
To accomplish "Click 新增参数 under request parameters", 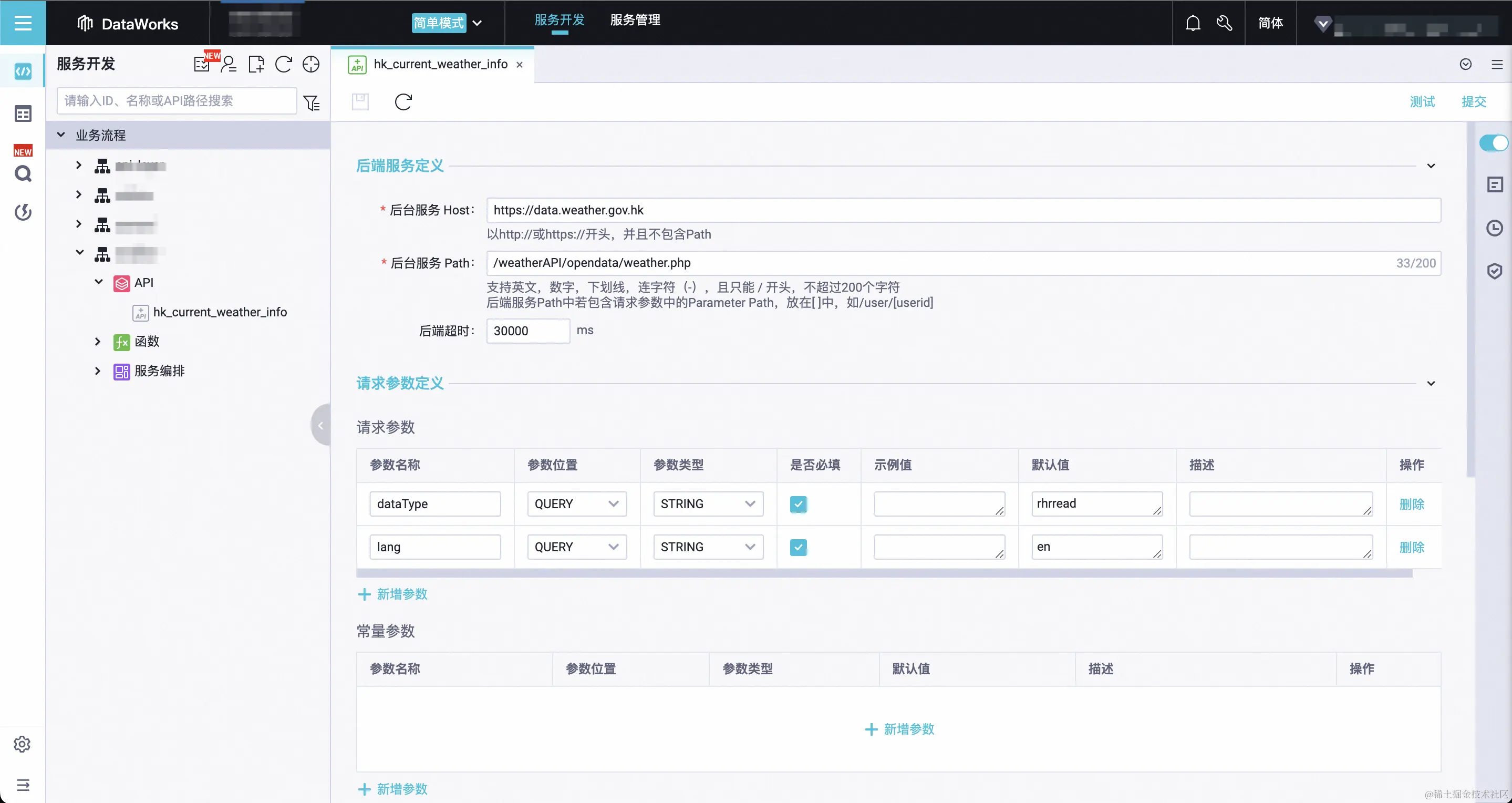I will 392,593.
